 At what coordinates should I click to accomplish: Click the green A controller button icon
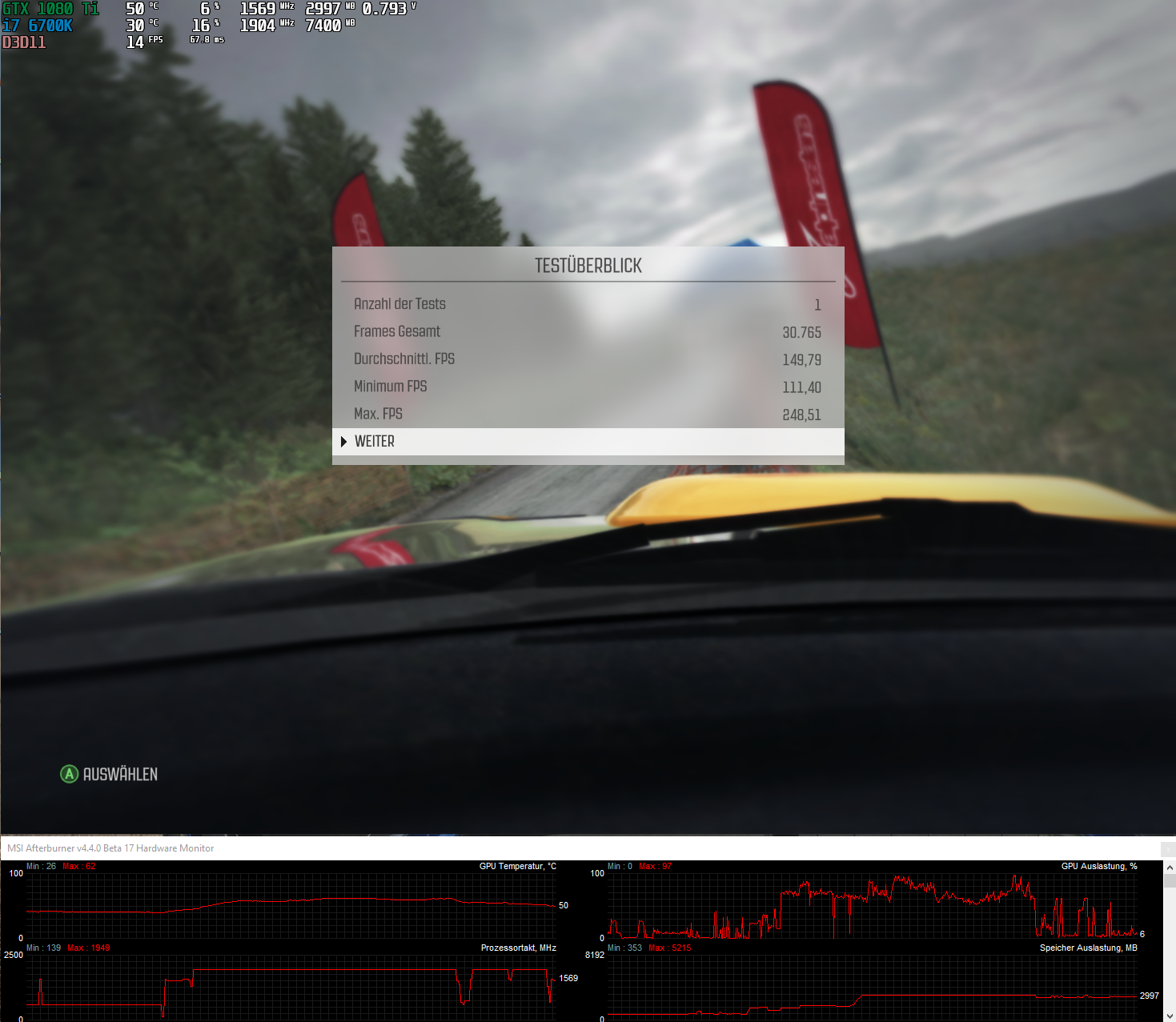click(70, 774)
